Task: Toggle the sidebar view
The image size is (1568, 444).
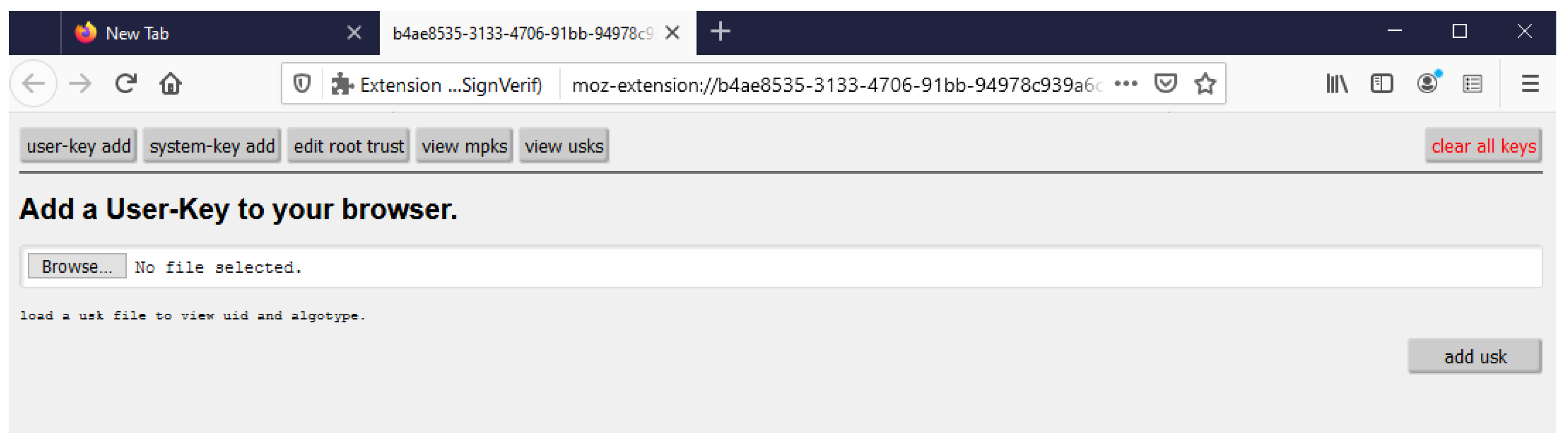Action: (x=1381, y=84)
